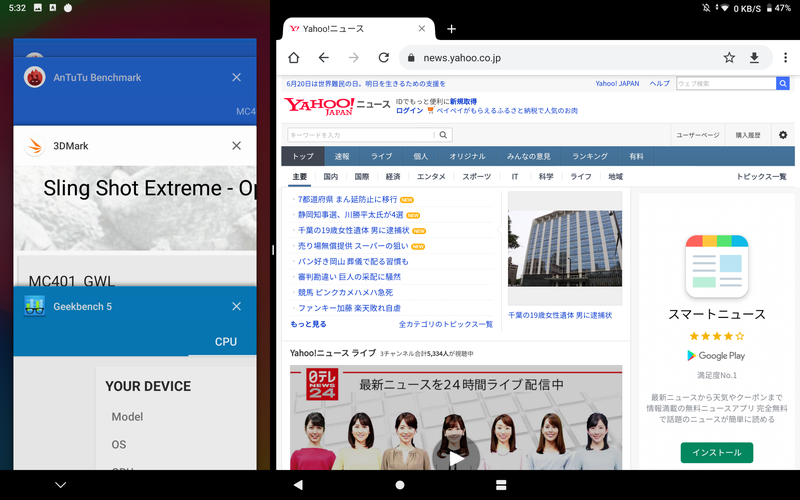The image size is (800, 500).
Task: Select the みんなの意見 navigation tab
Action: click(x=529, y=156)
